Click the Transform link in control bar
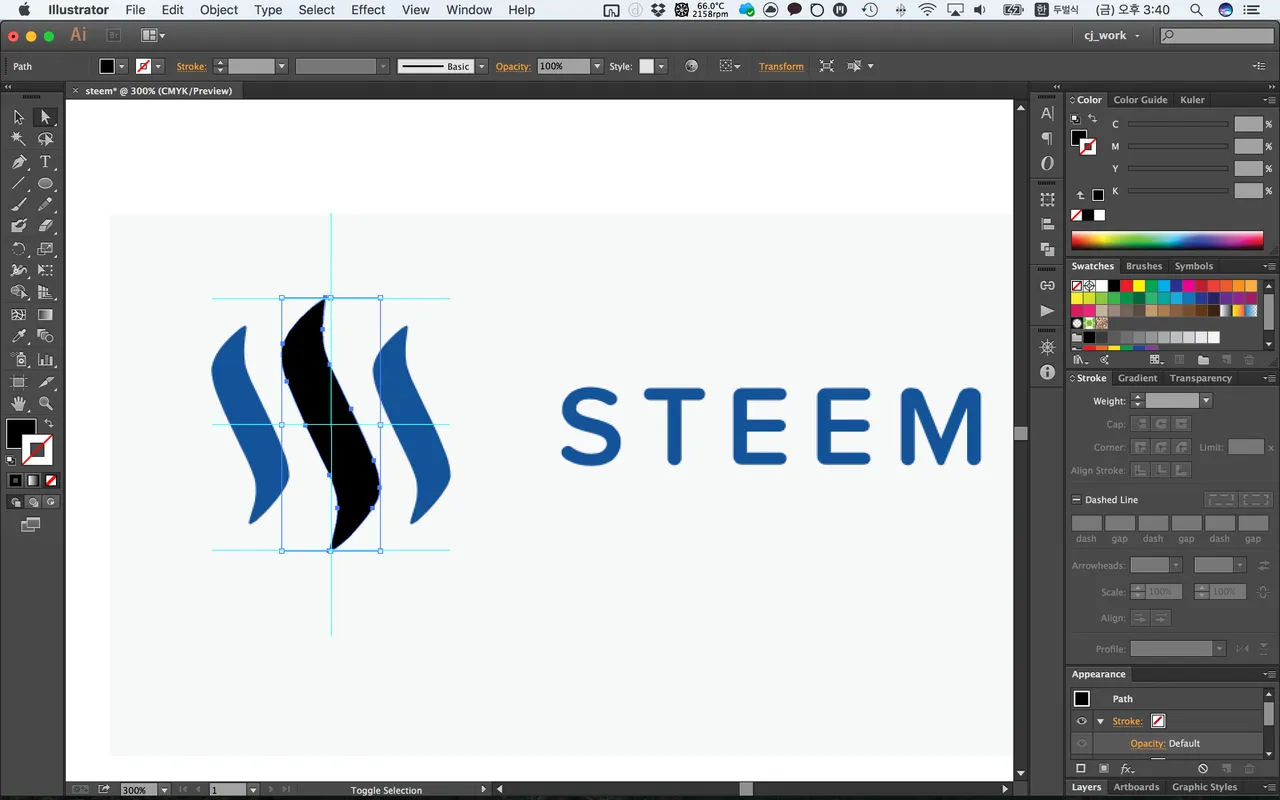The width and height of the screenshot is (1280, 800). click(x=781, y=66)
